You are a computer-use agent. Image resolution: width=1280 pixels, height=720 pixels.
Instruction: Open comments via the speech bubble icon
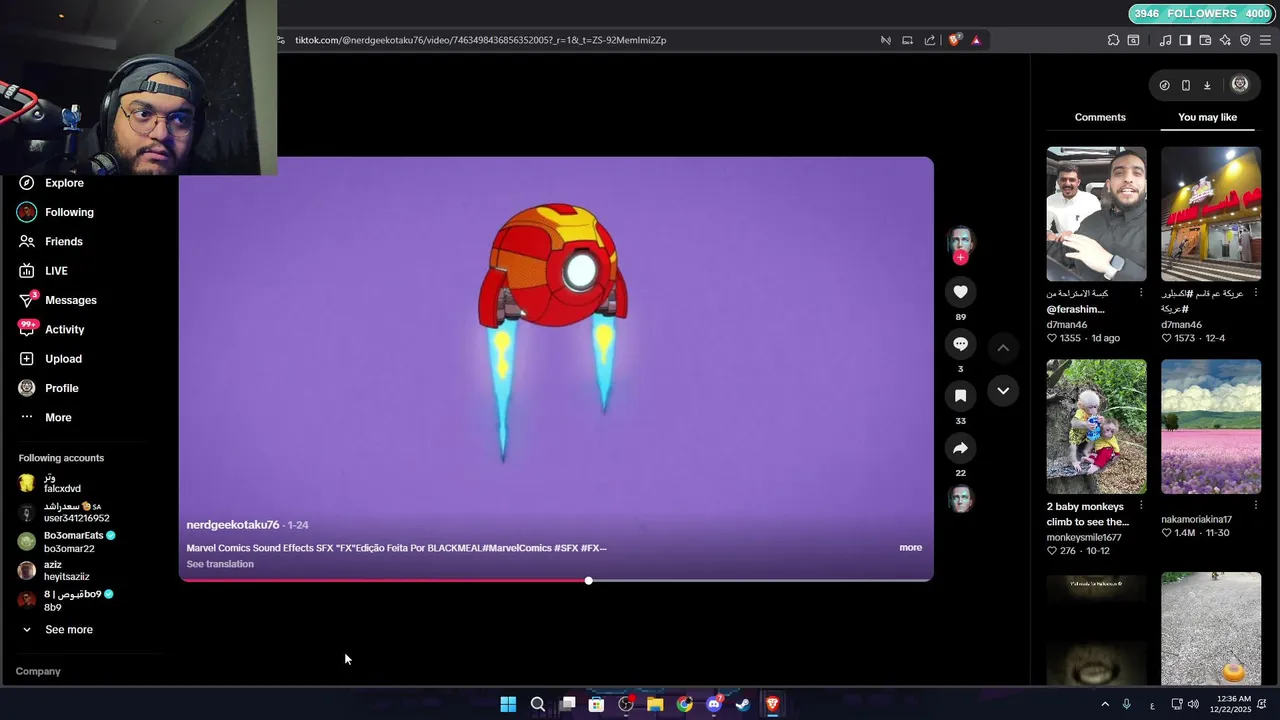(x=960, y=343)
